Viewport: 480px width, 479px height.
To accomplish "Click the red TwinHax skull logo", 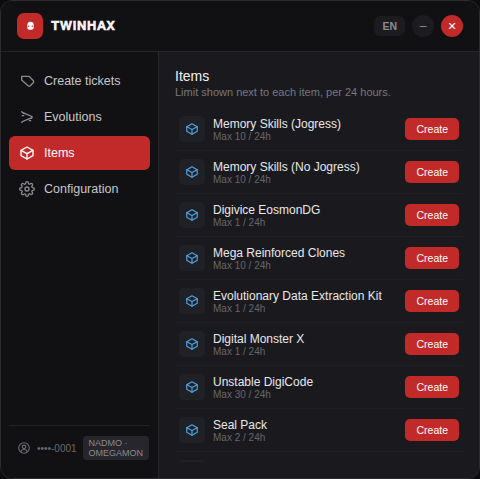I will (30, 26).
